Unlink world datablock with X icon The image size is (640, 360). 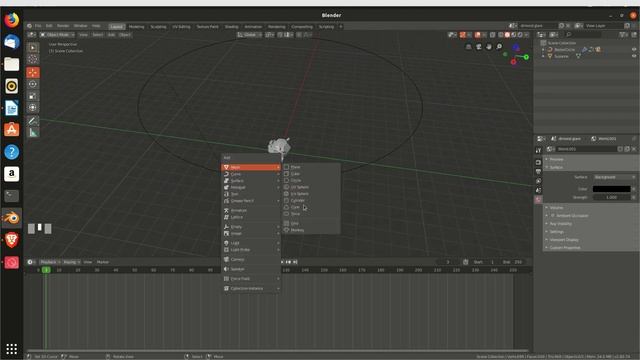(634, 149)
